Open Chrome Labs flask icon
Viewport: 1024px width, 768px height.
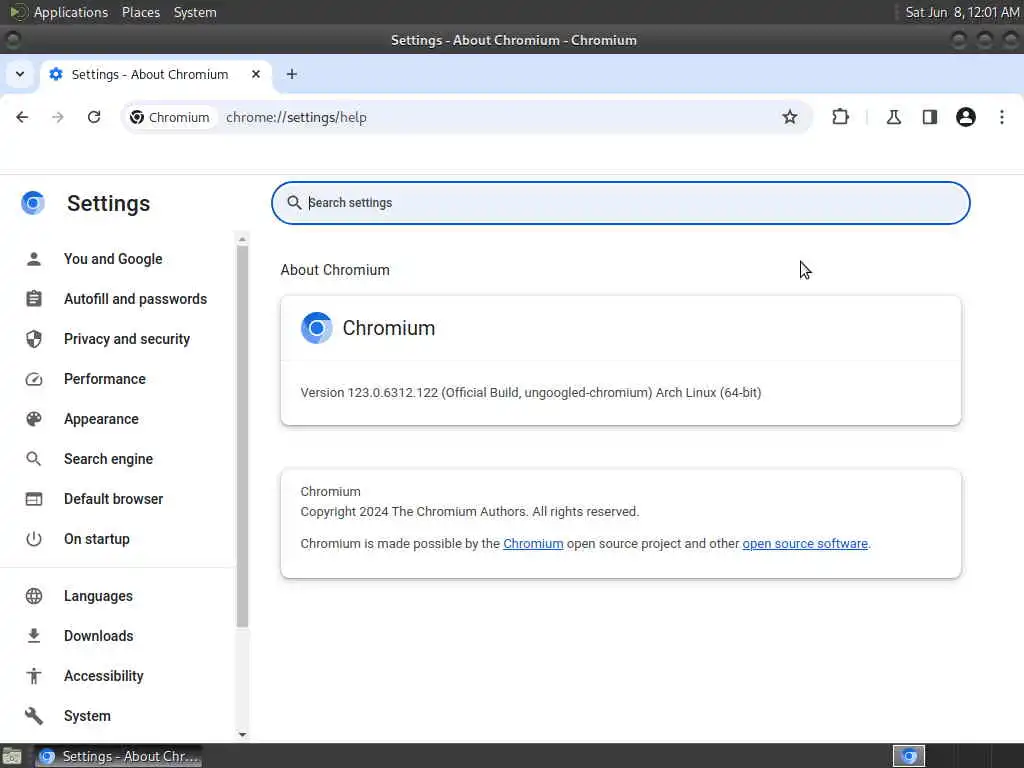(893, 117)
